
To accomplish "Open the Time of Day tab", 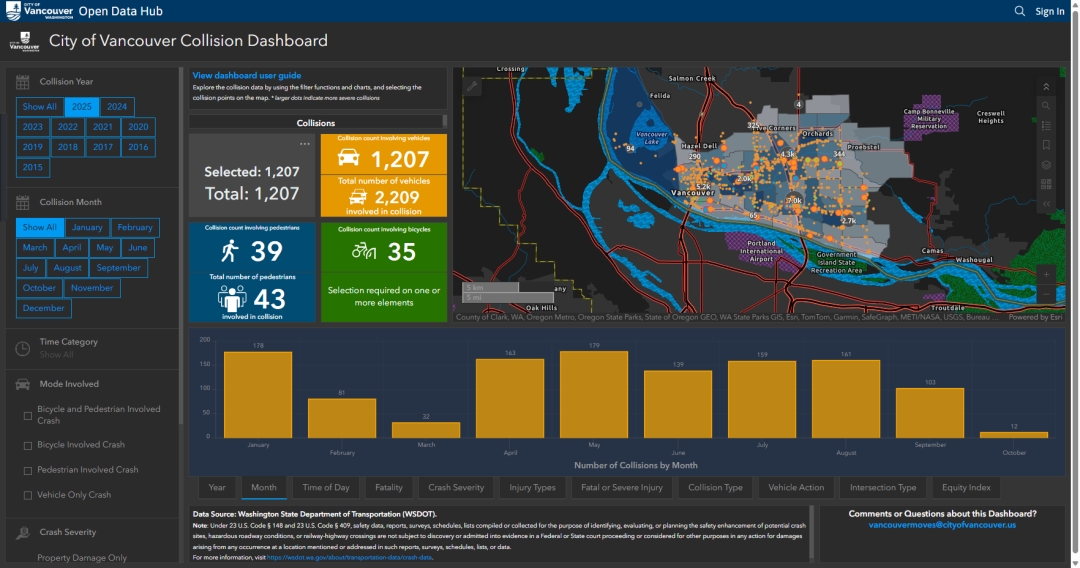I will pyautogui.click(x=326, y=488).
